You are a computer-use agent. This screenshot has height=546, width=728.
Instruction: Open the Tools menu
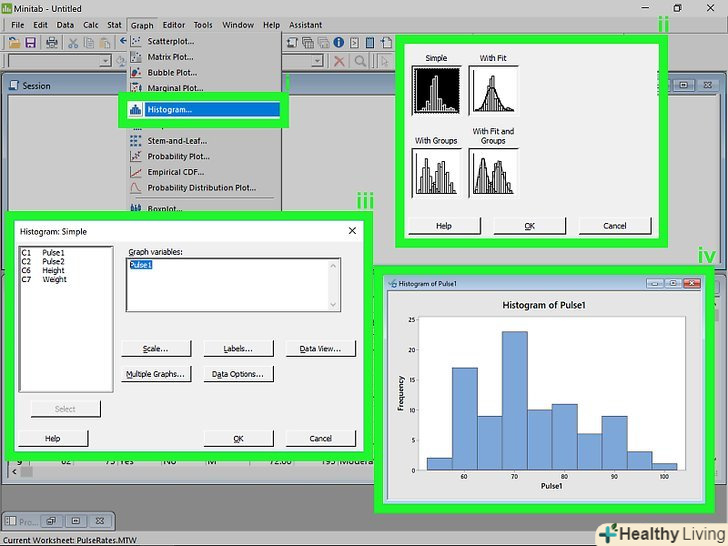click(x=203, y=25)
